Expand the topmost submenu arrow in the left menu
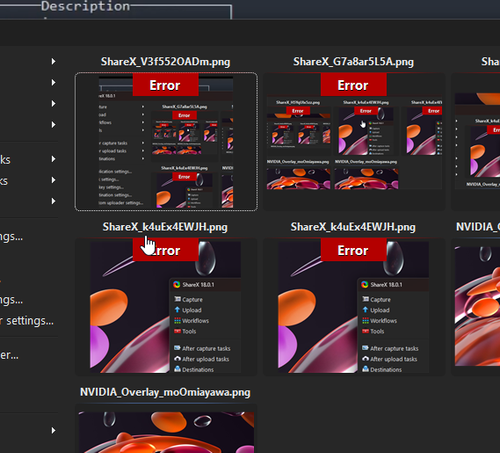This screenshot has height=453, width=500. pyautogui.click(x=53, y=61)
